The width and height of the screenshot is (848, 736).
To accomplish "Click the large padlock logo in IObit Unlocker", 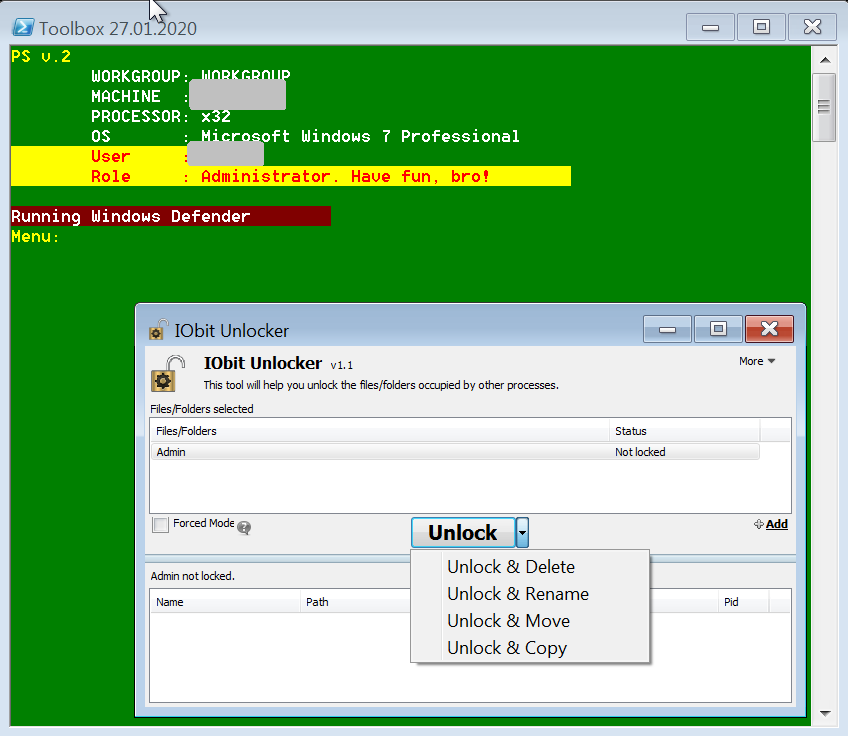I will [167, 374].
